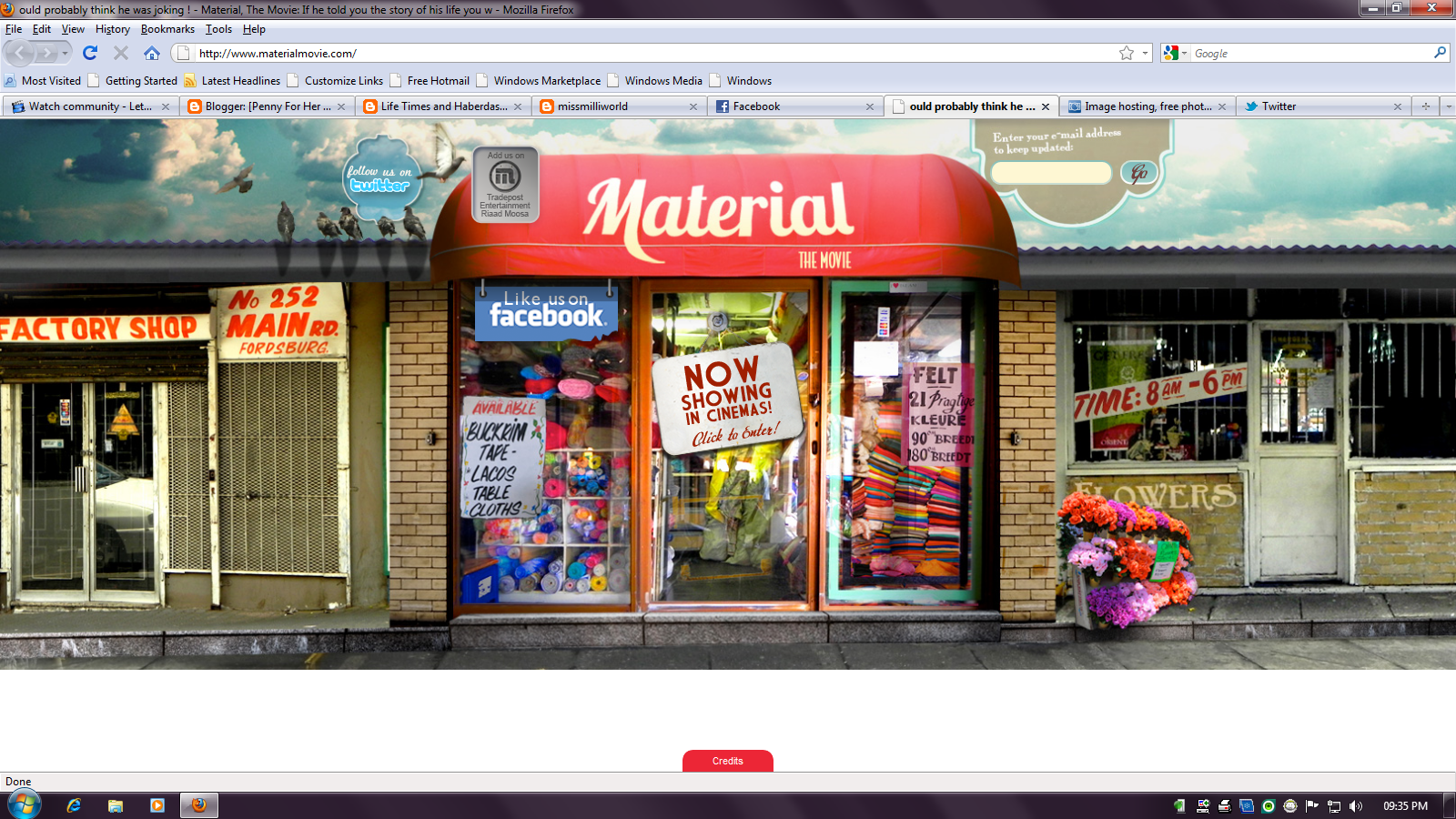Click the search magnifier icon
The width and height of the screenshot is (1456, 819).
[1440, 53]
